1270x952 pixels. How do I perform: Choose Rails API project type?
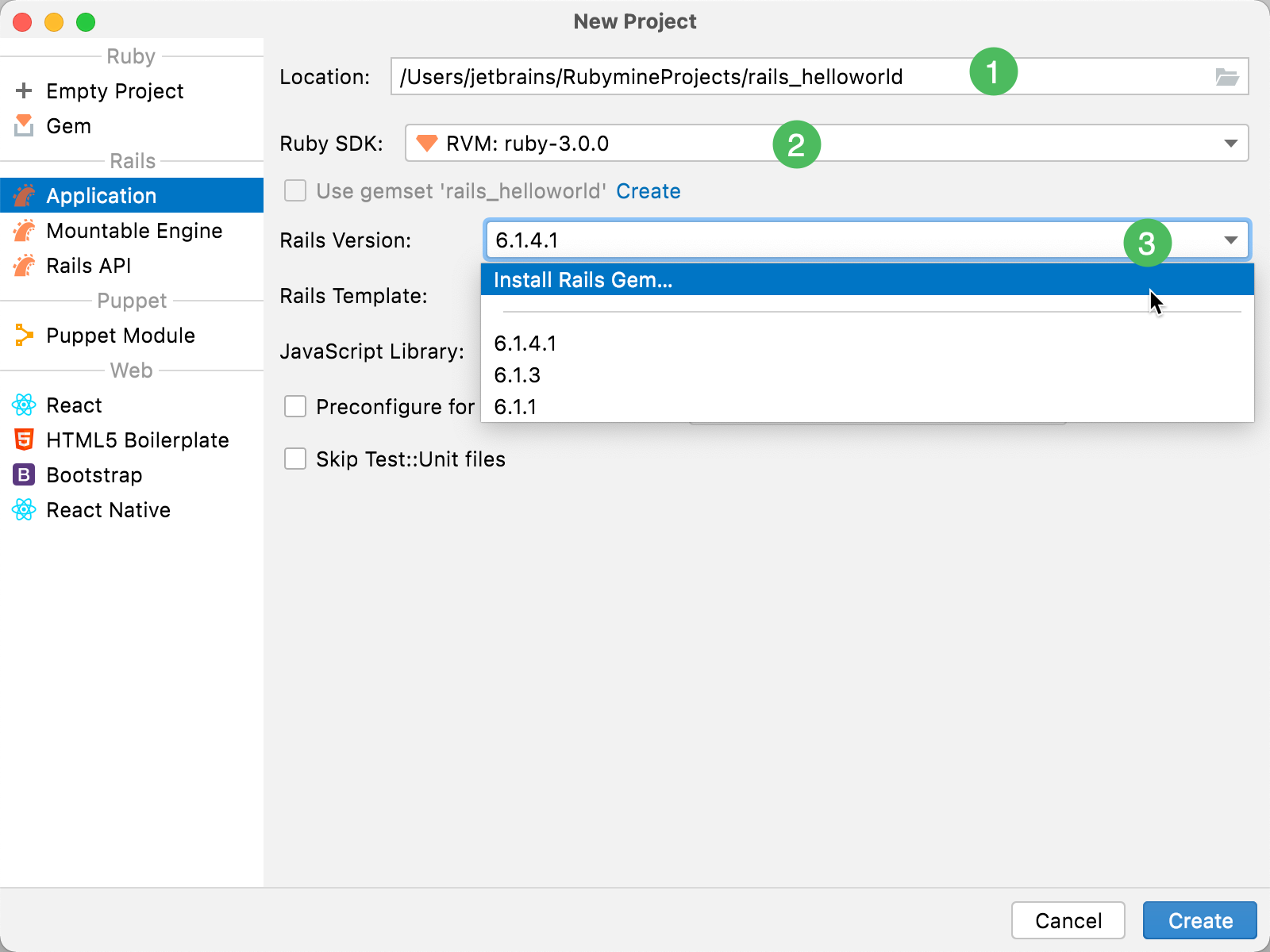[132, 265]
